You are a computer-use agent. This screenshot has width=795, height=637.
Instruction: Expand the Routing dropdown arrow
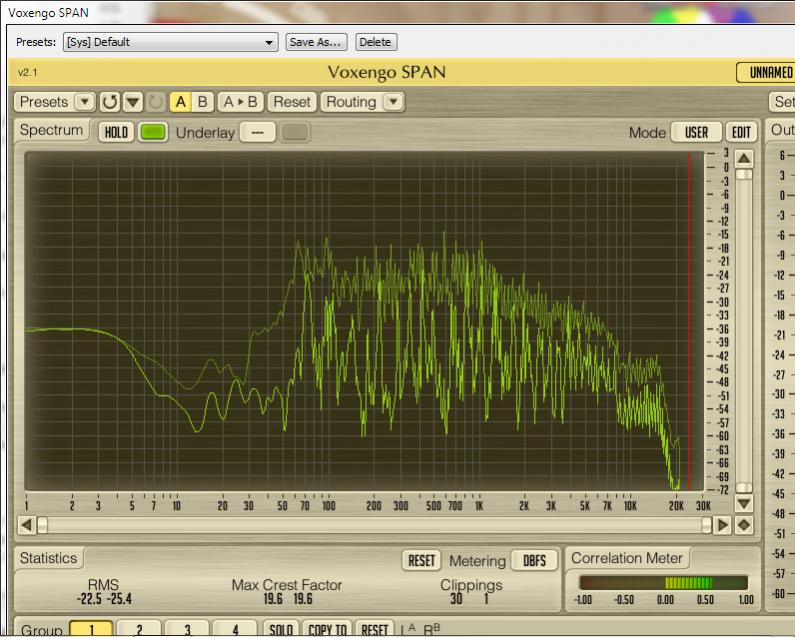(393, 102)
